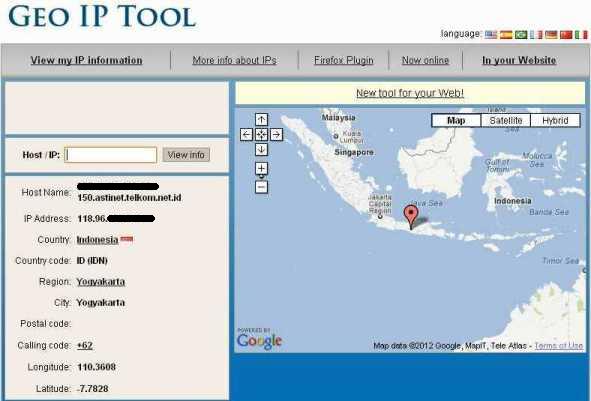591x401 pixels.
Task: Click the Banda Sea map label
Action: click(549, 212)
